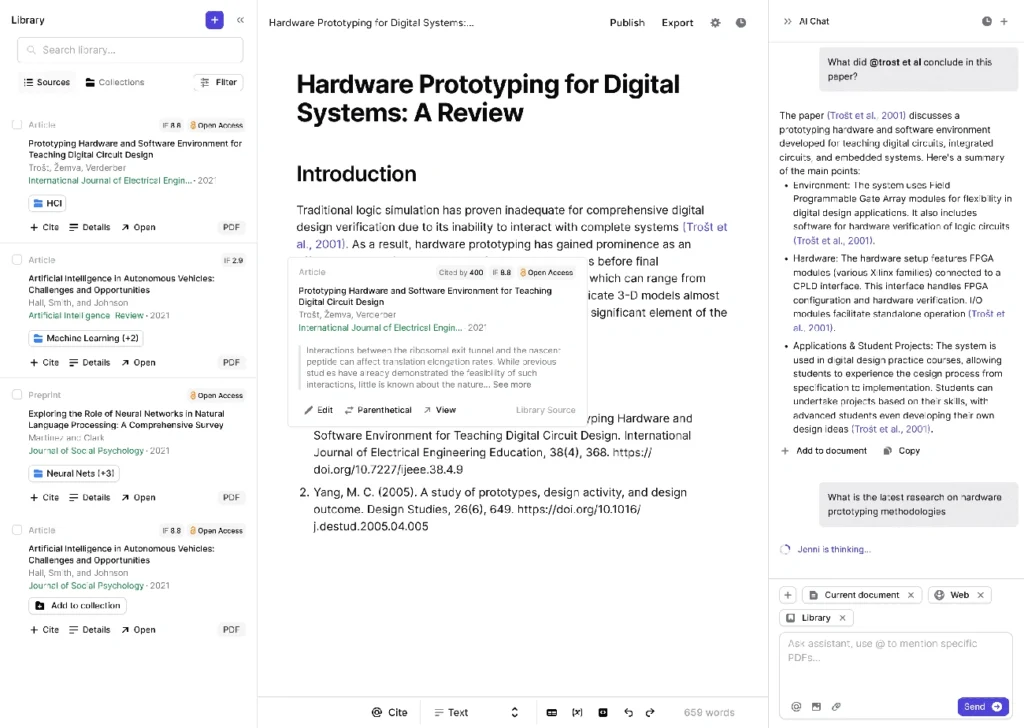Viewport: 1024px width, 728px height.
Task: Click the Publish button
Action: [x=627, y=23]
